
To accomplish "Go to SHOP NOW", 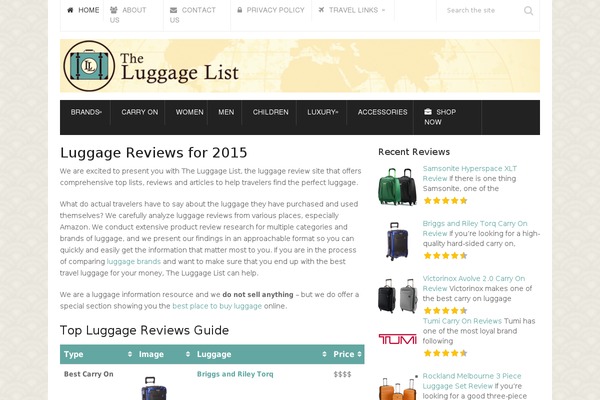I will (440, 117).
